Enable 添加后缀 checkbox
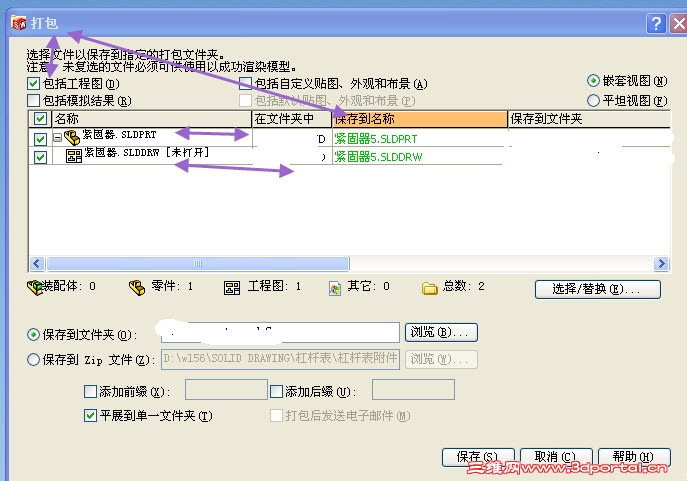The width and height of the screenshot is (687, 481). (276, 391)
